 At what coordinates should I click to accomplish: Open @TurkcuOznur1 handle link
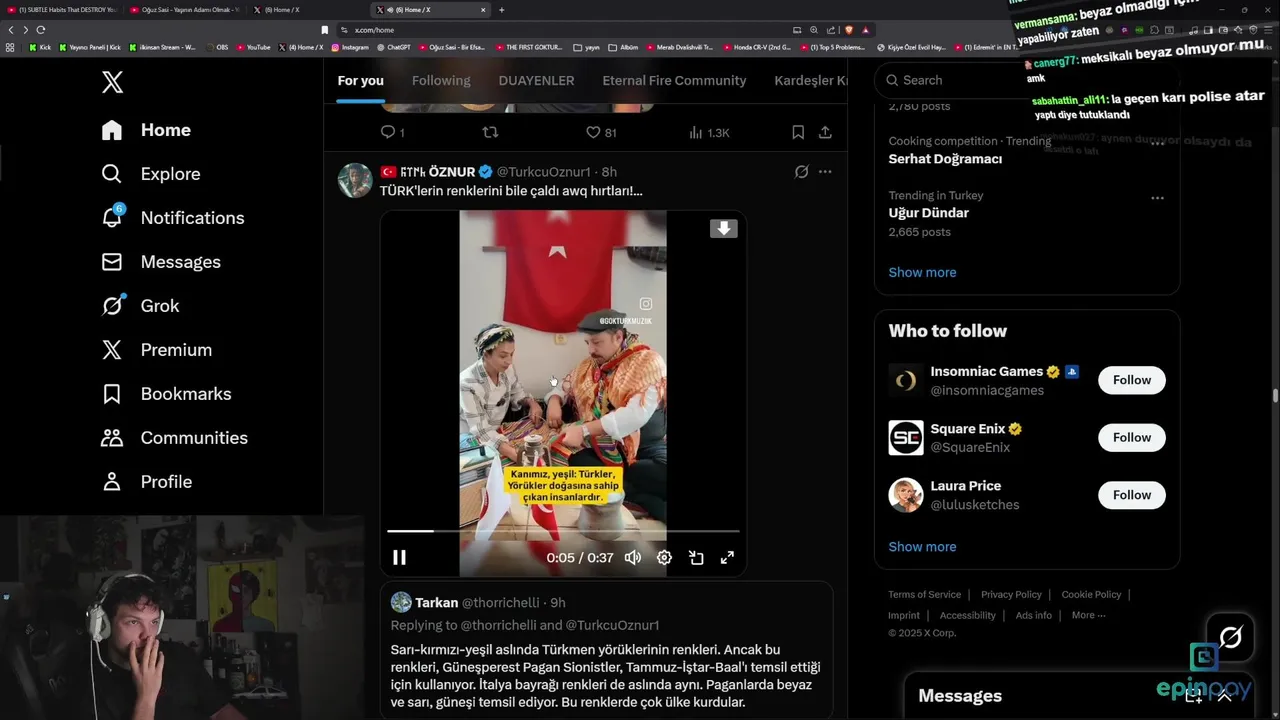pyautogui.click(x=543, y=172)
